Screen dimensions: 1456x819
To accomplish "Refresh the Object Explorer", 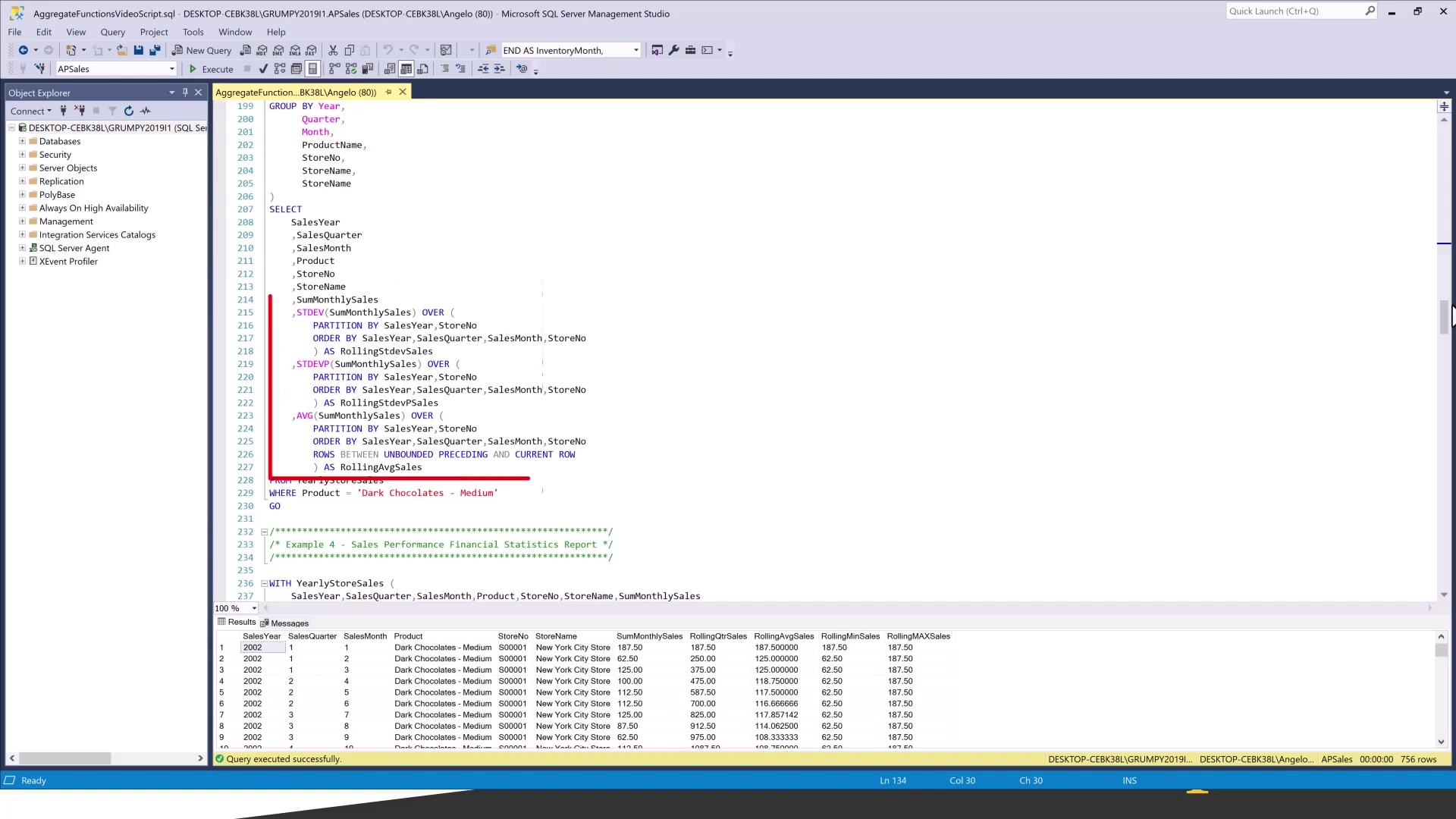I will pyautogui.click(x=129, y=111).
